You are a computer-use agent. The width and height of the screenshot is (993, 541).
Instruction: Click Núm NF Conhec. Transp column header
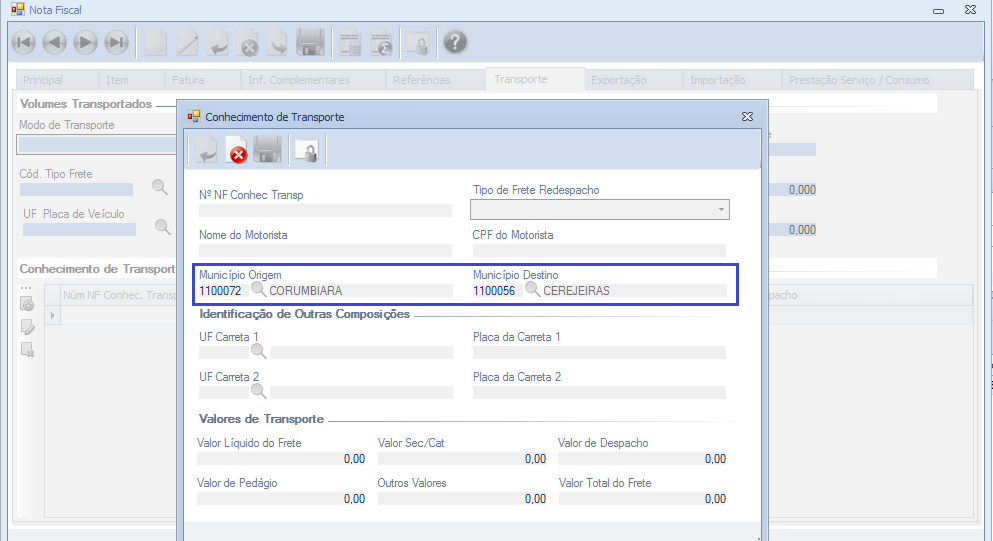120,295
